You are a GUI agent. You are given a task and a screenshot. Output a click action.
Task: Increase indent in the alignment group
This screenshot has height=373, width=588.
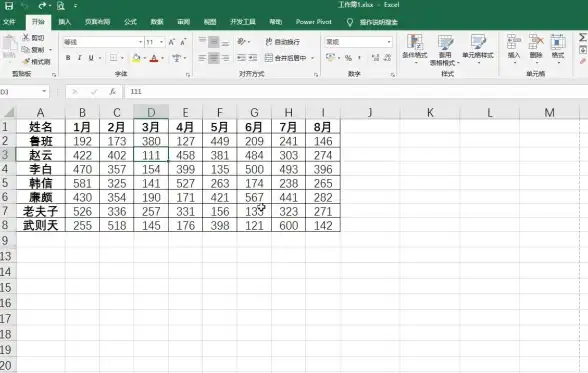click(x=253, y=58)
